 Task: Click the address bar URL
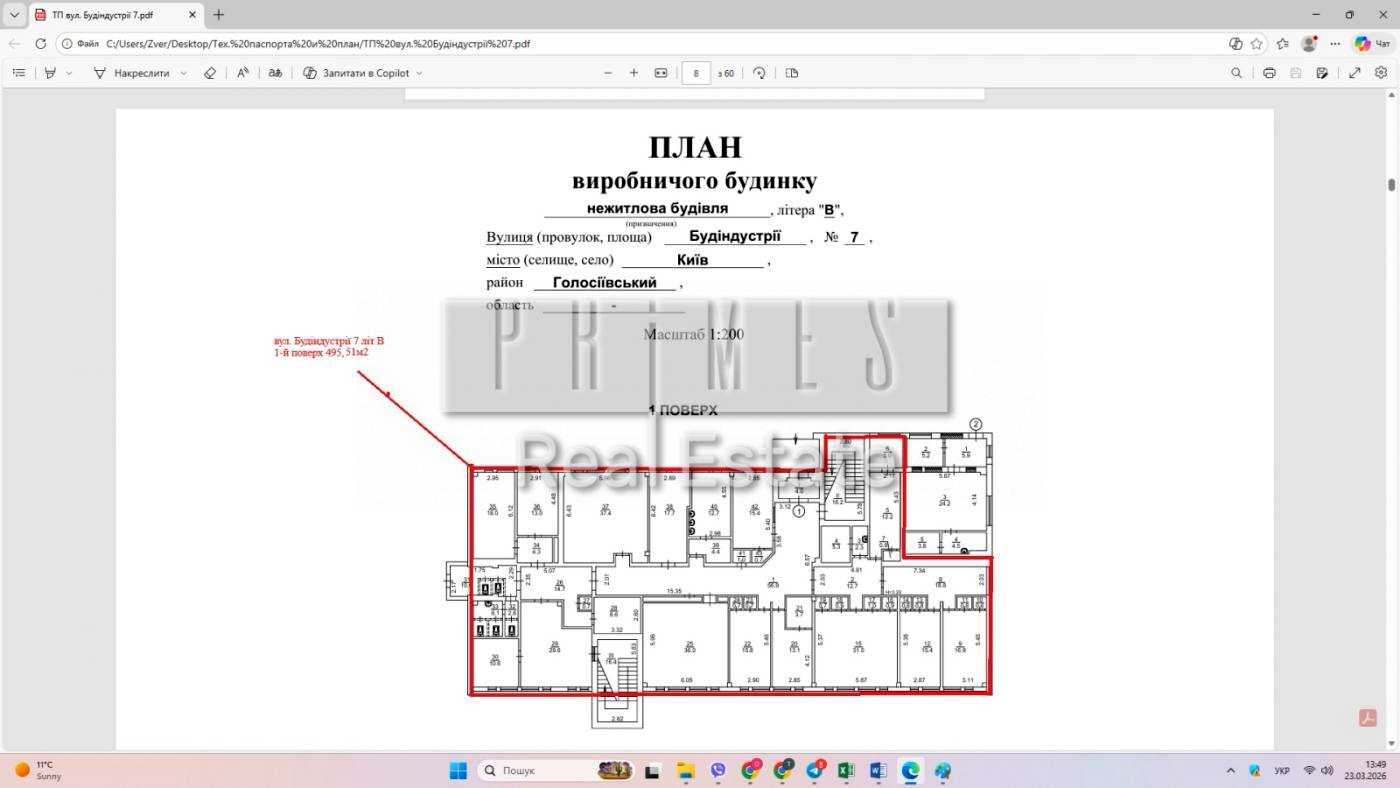click(318, 44)
